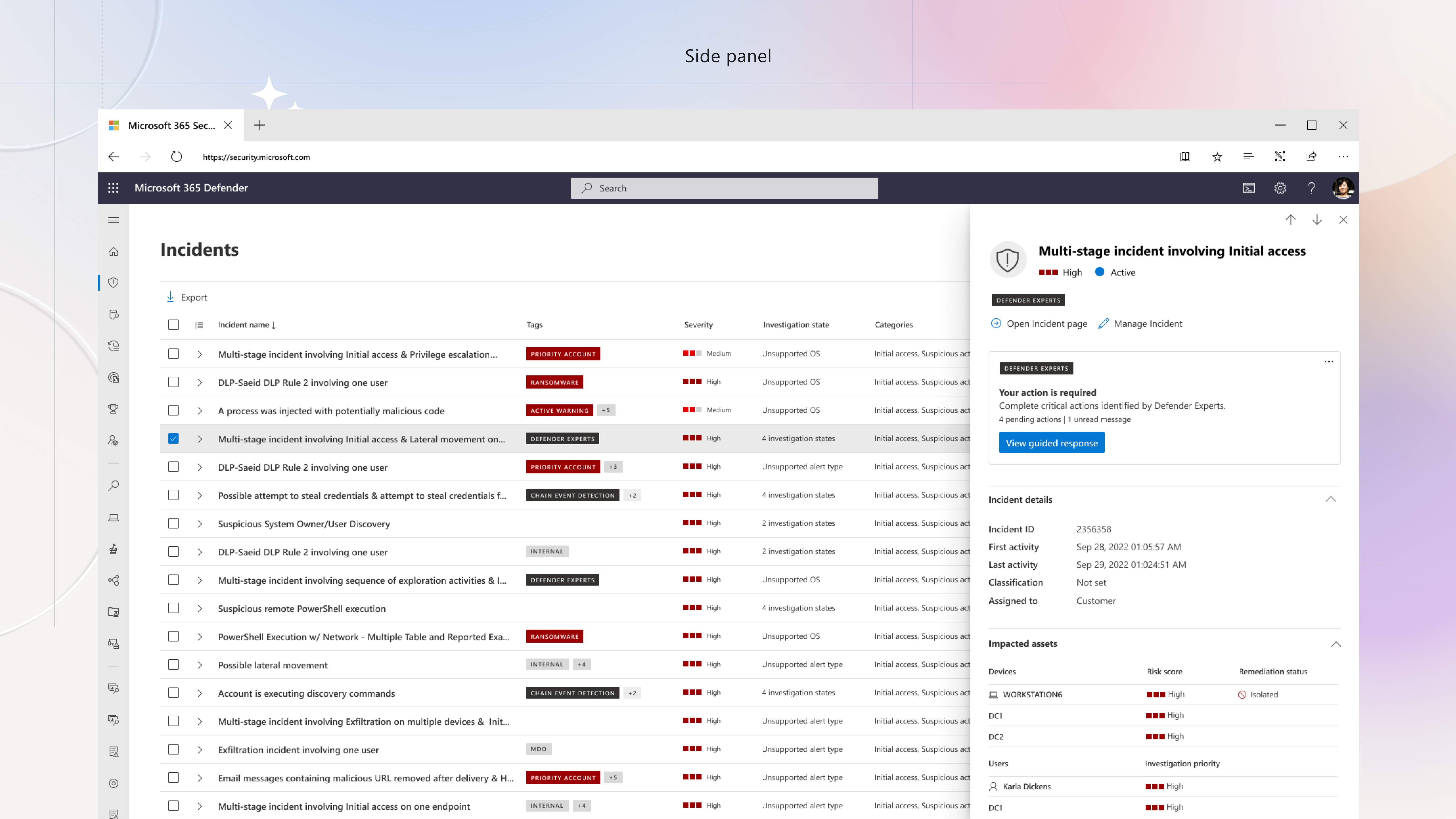The image size is (1456, 819).
Task: Check Suspicious remote PowerShell execution checkbox
Action: tap(173, 608)
